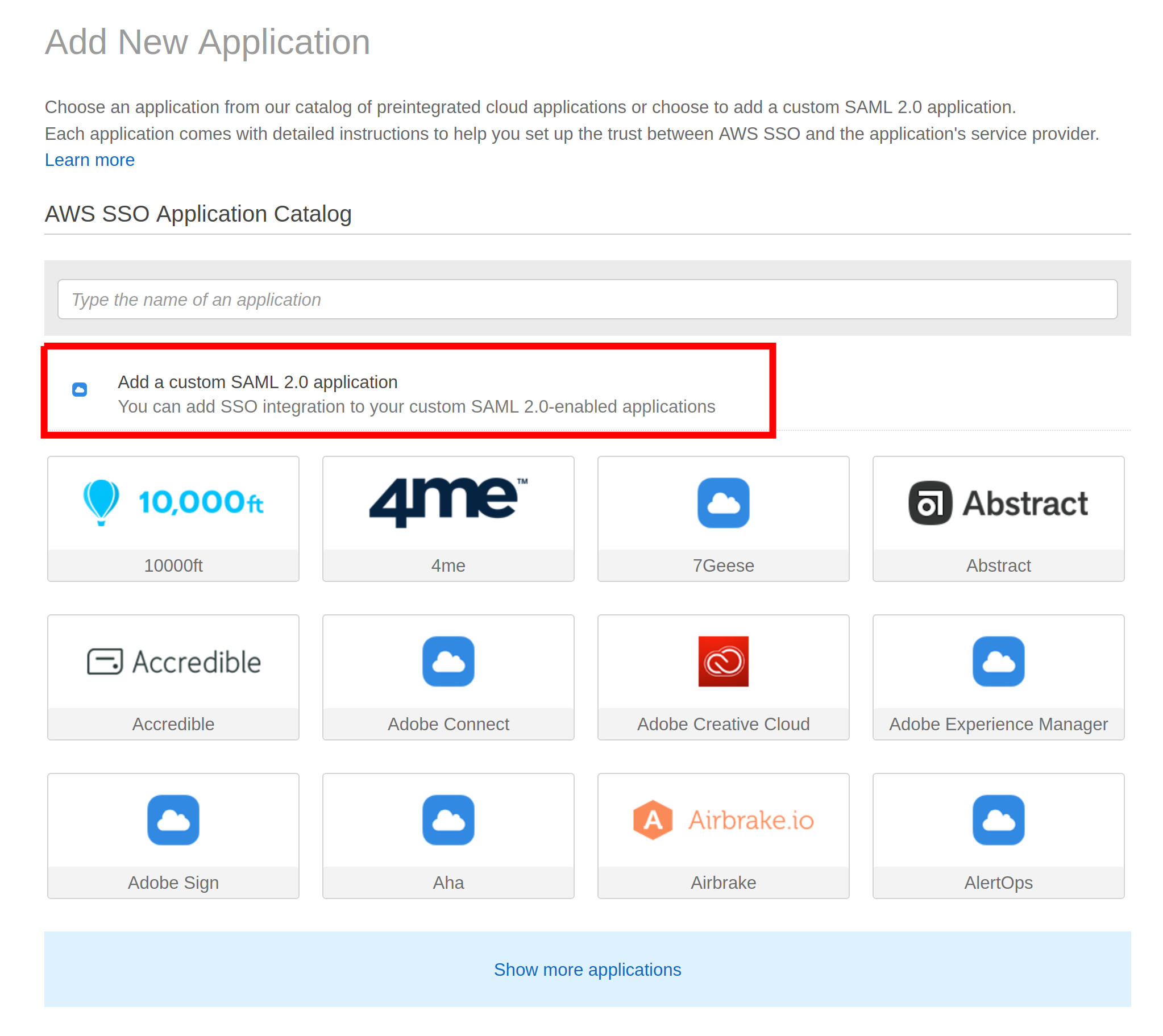Image resolution: width=1163 pixels, height=1036 pixels.
Task: Click the Adobe Creative Cloud red icon
Action: tap(723, 661)
